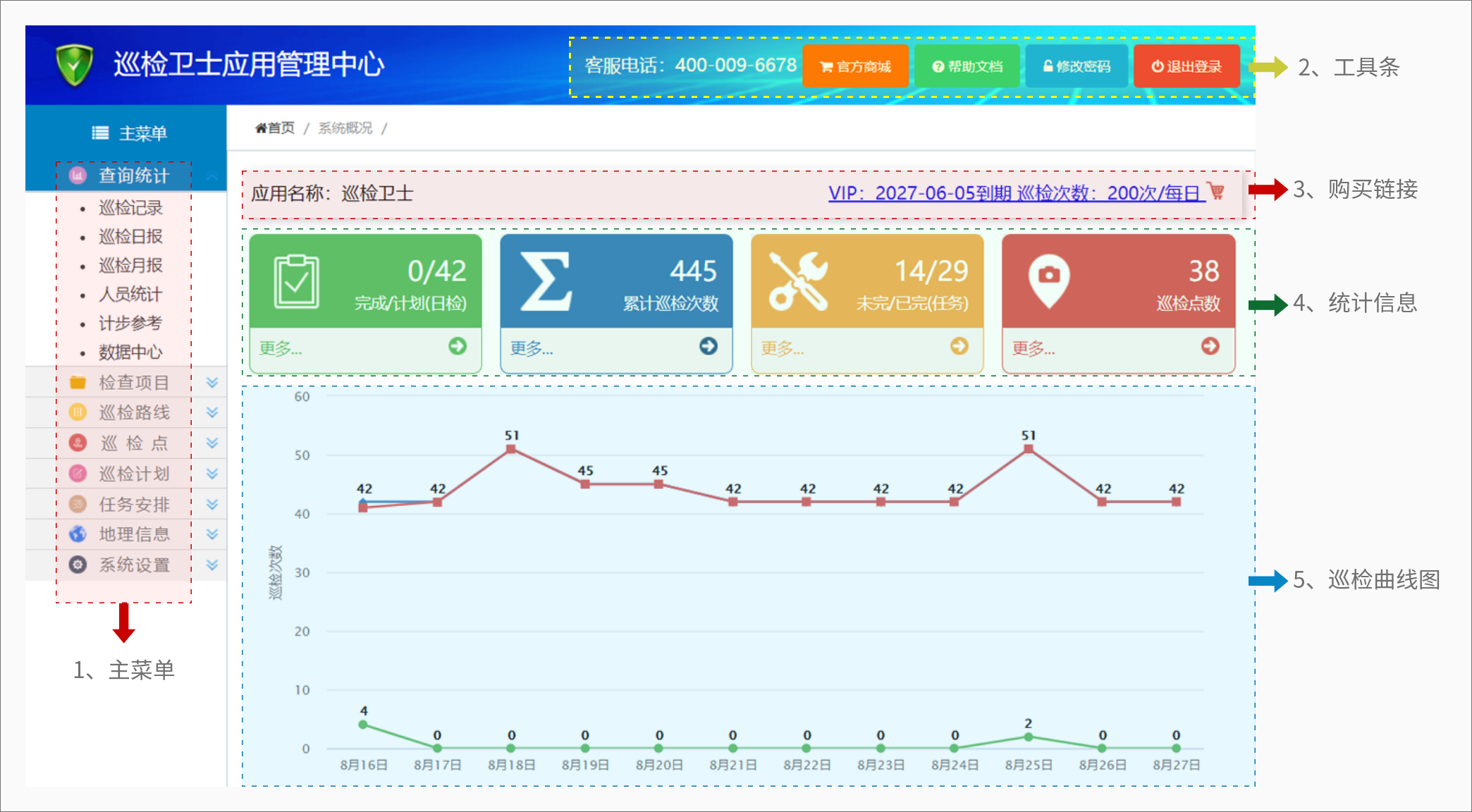Click the shopping cart icon beside VIP link
This screenshot has width=1472, height=812.
pyautogui.click(x=1216, y=191)
